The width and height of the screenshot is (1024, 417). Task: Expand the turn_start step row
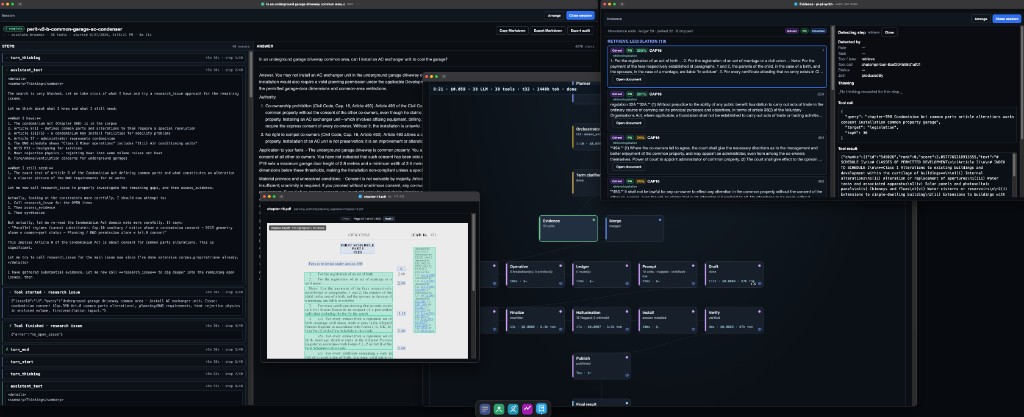tap(124, 362)
